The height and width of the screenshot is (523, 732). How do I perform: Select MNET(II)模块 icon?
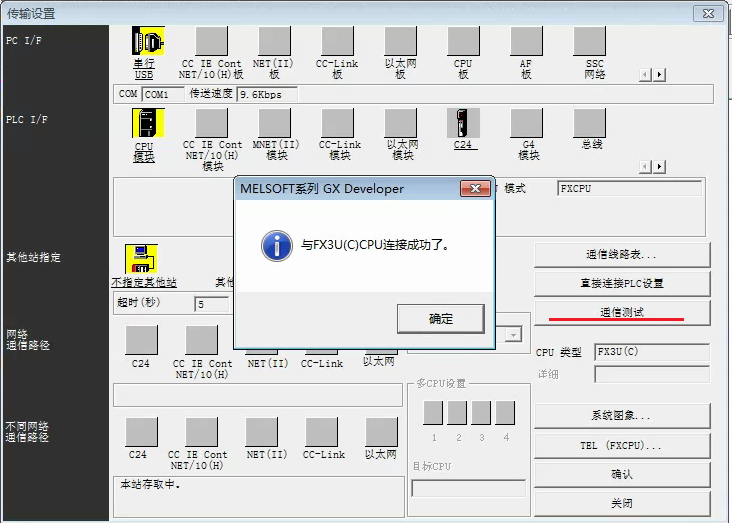coord(274,123)
